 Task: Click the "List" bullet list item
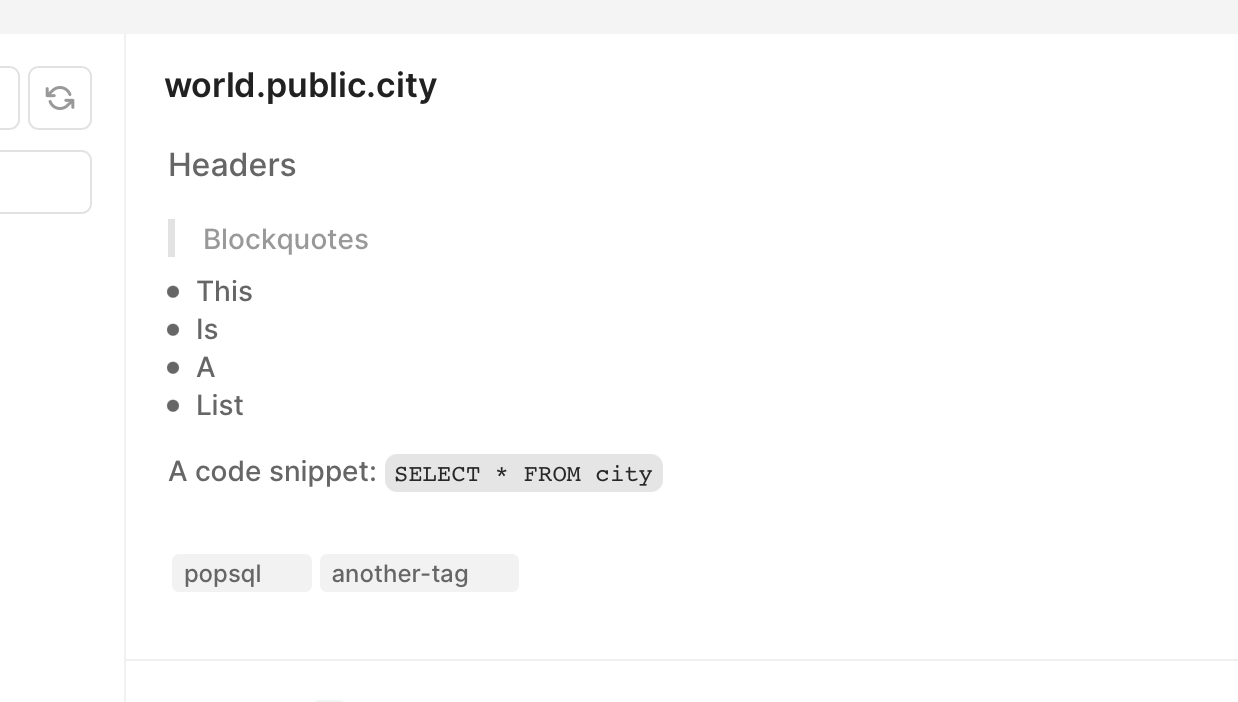220,405
